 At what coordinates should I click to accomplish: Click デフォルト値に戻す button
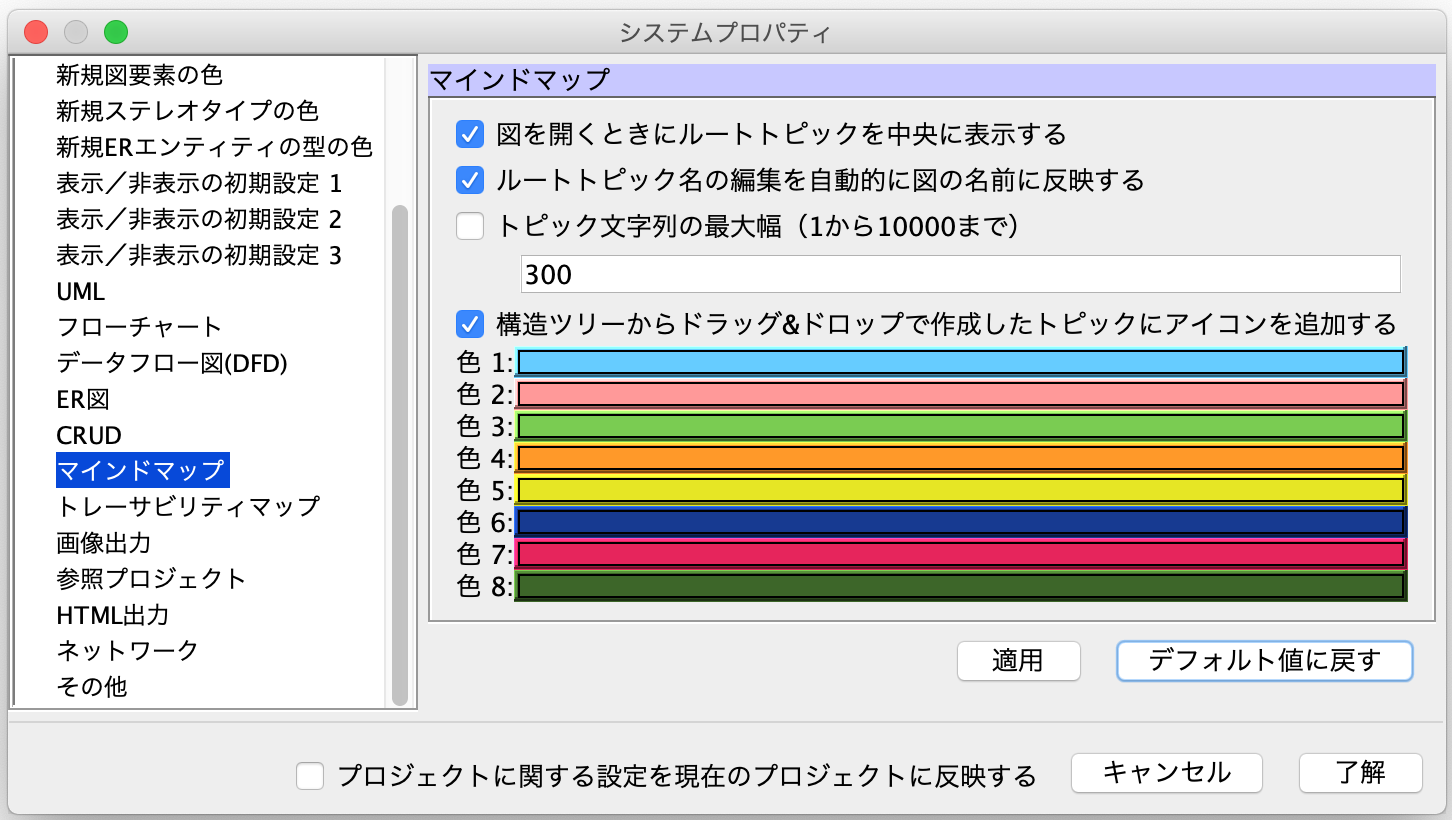click(x=1264, y=661)
